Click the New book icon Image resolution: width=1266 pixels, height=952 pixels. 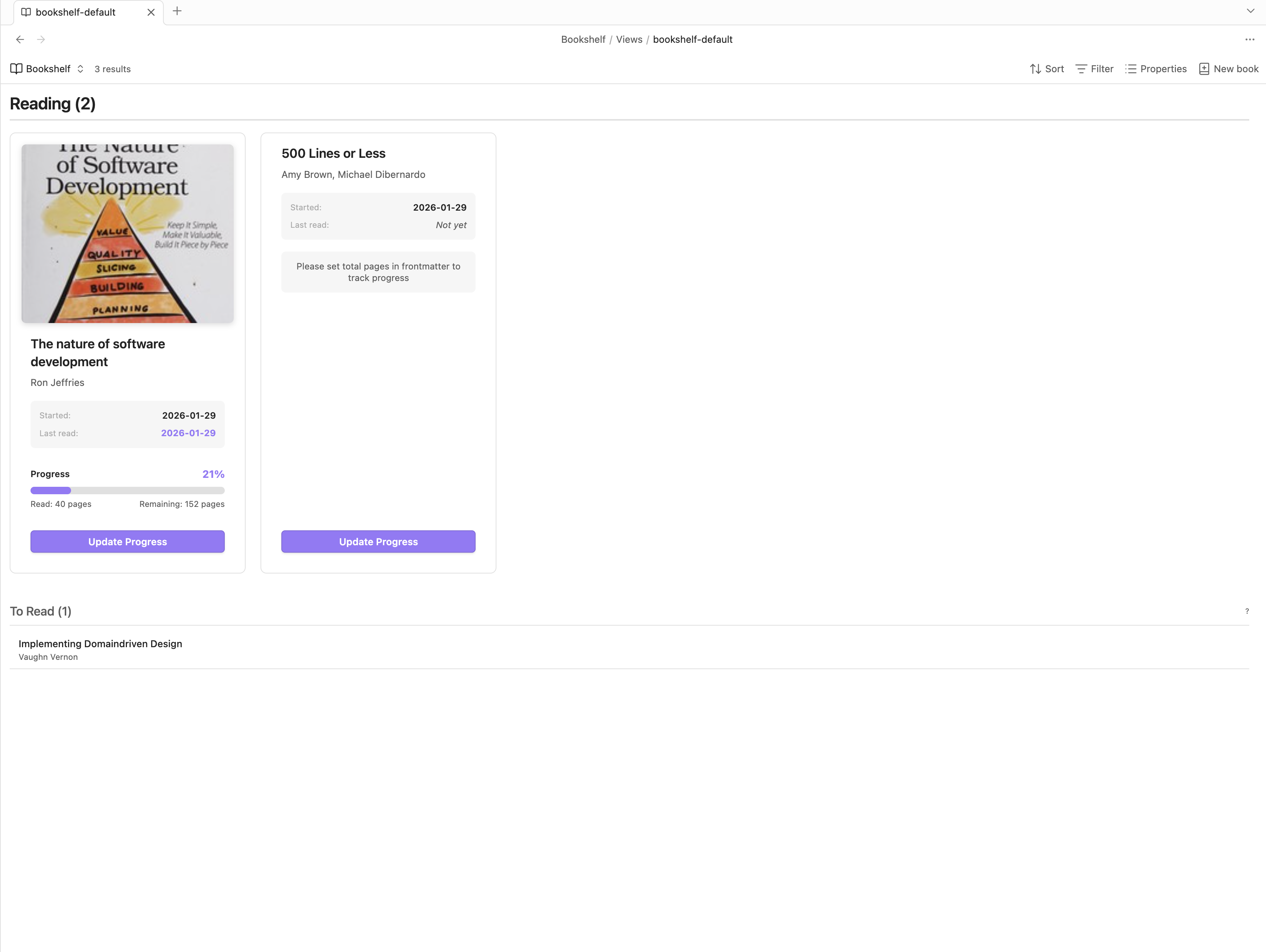(1203, 69)
